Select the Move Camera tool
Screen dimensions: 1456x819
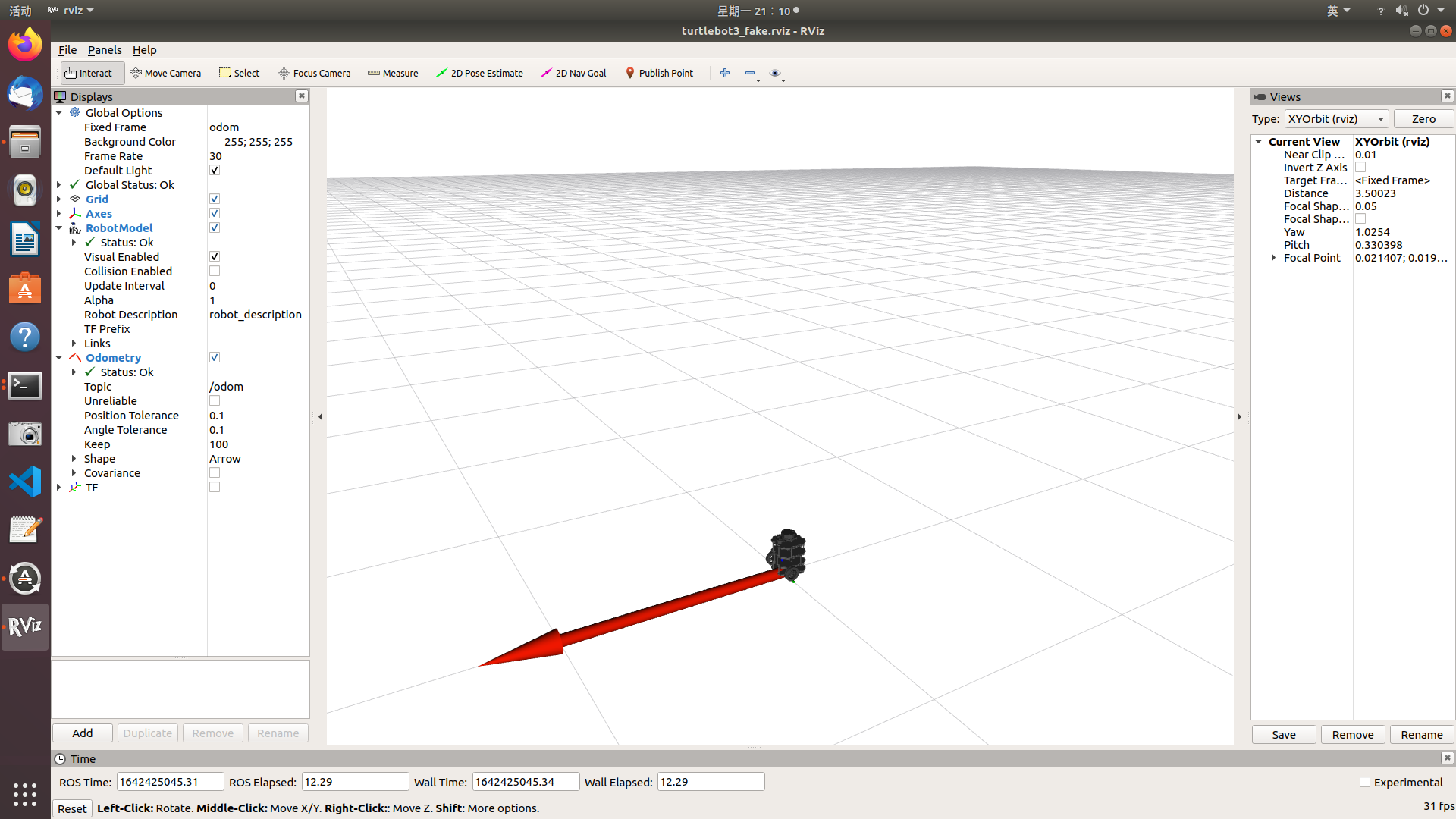pyautogui.click(x=165, y=73)
